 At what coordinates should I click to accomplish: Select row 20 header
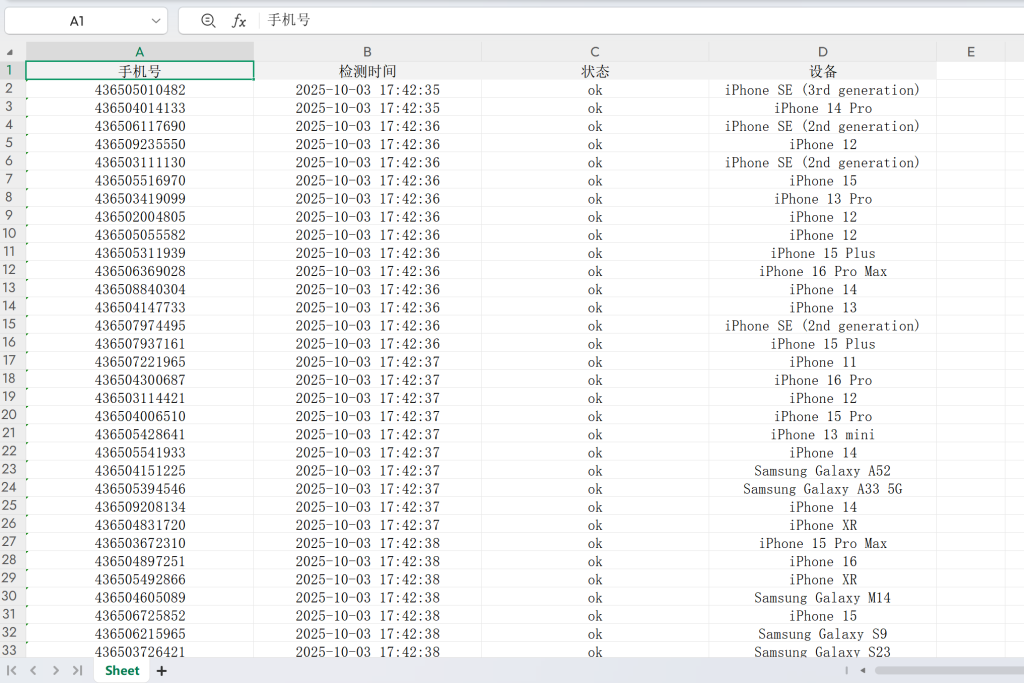[x=9, y=415]
